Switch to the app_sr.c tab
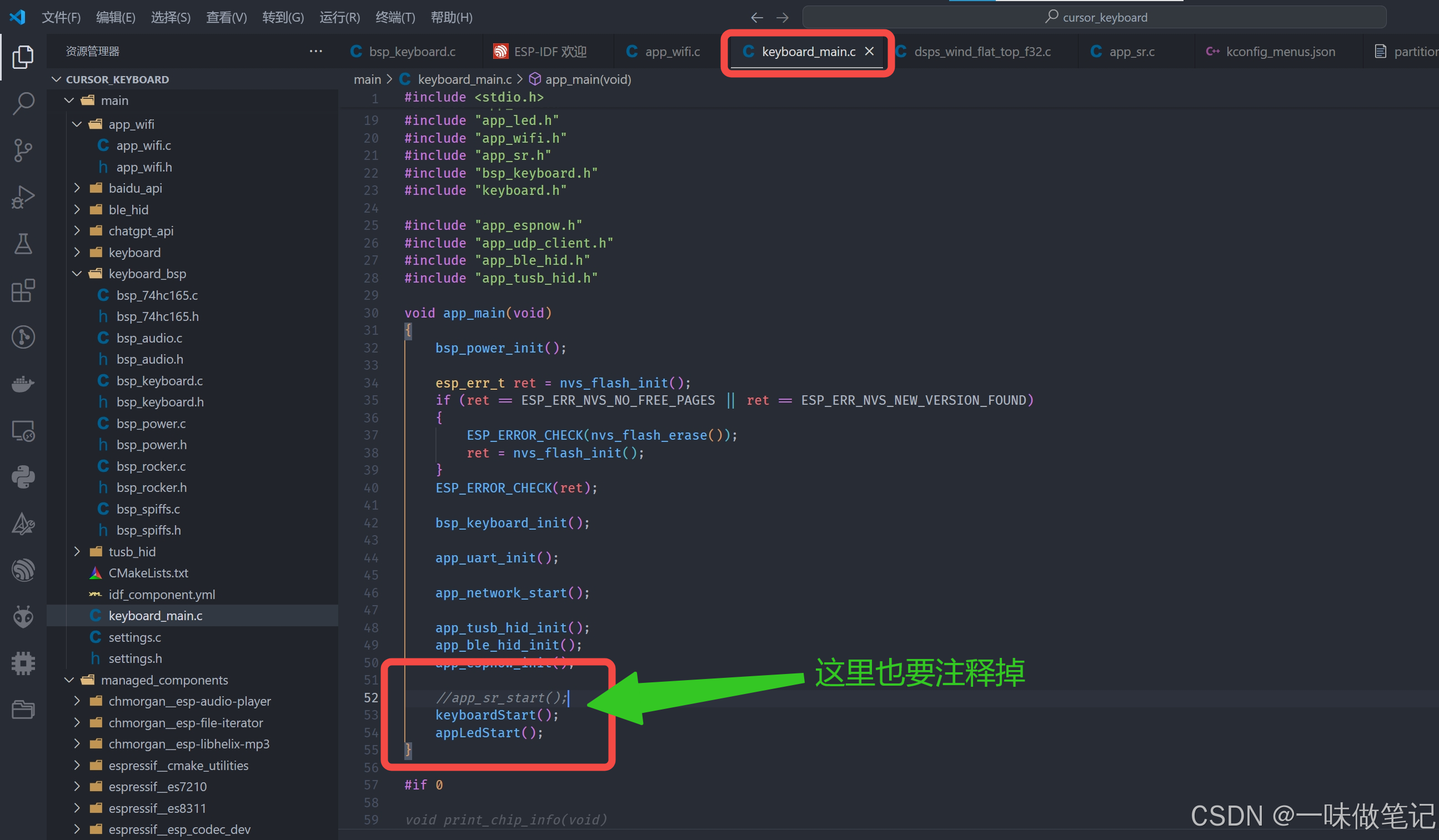This screenshot has height=840, width=1439. pyautogui.click(x=1131, y=52)
